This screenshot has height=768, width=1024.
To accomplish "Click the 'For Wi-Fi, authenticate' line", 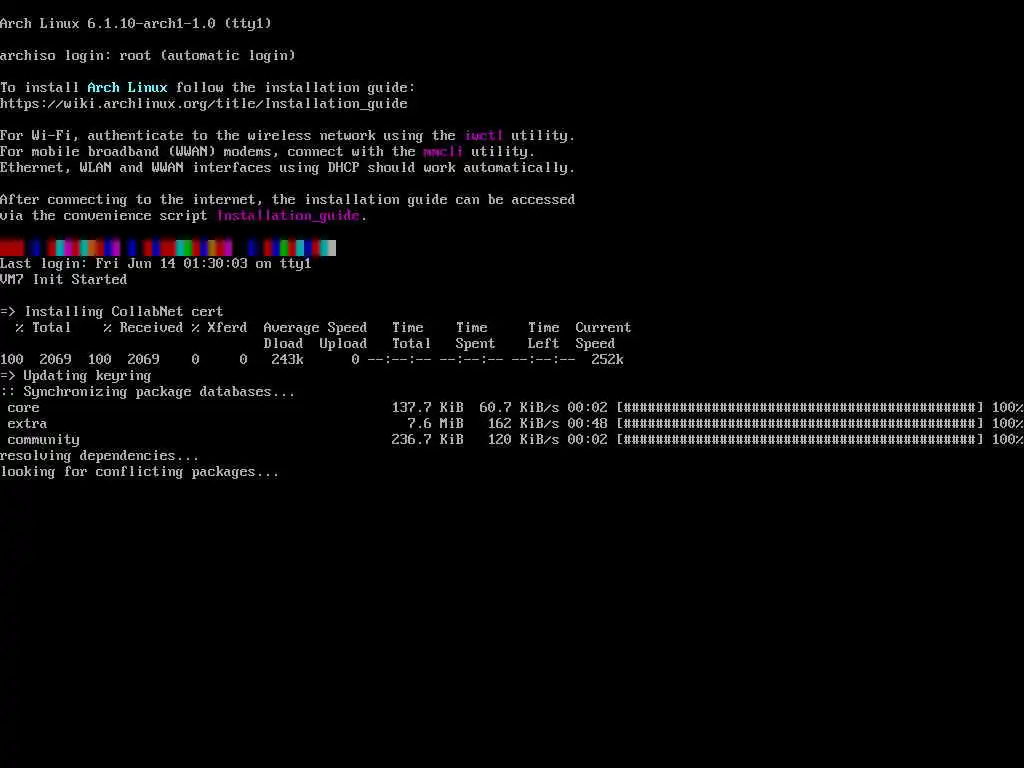I will click(x=287, y=135).
